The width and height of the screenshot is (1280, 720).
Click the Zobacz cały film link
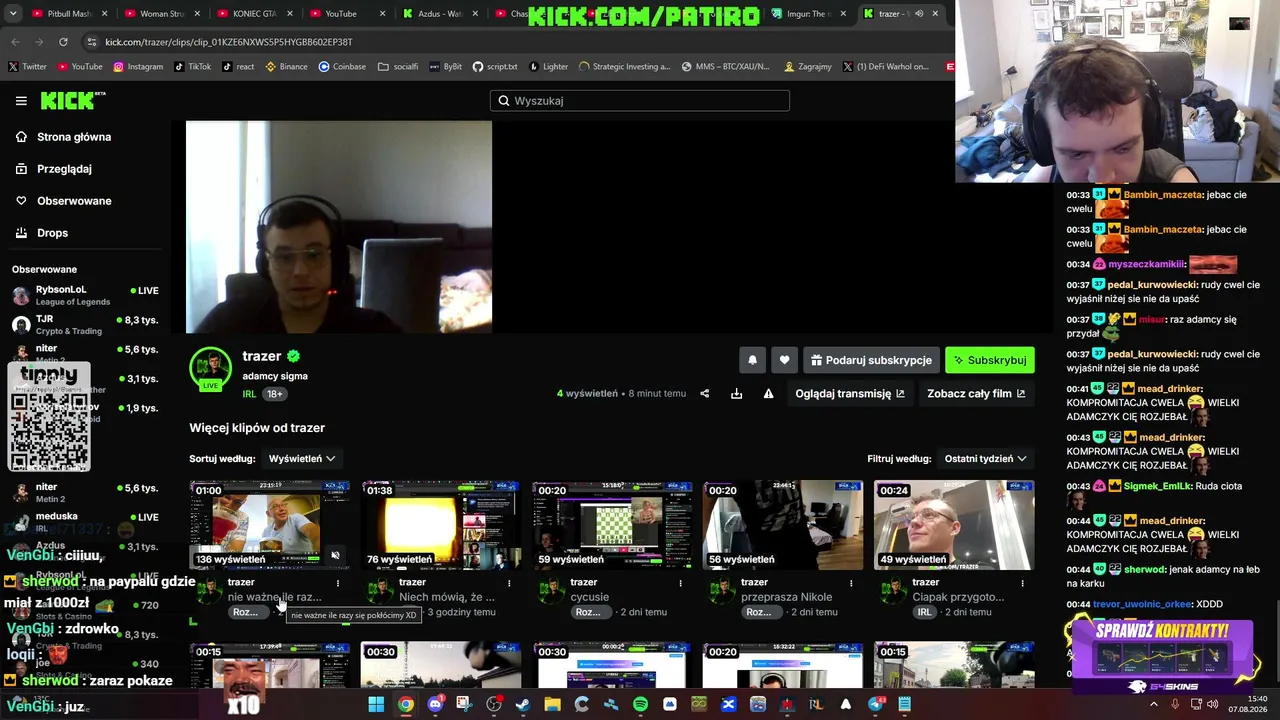(x=976, y=394)
